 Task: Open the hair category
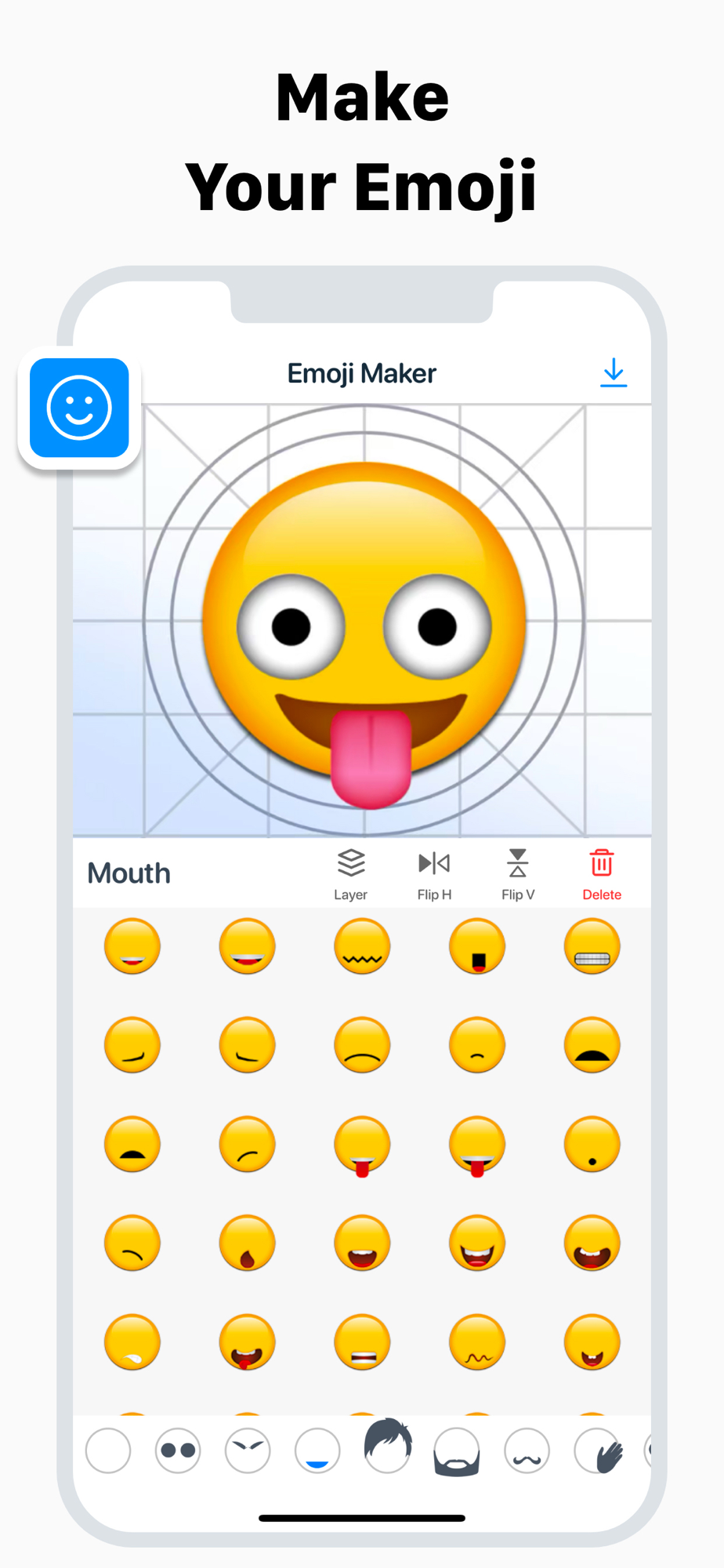[x=388, y=1446]
